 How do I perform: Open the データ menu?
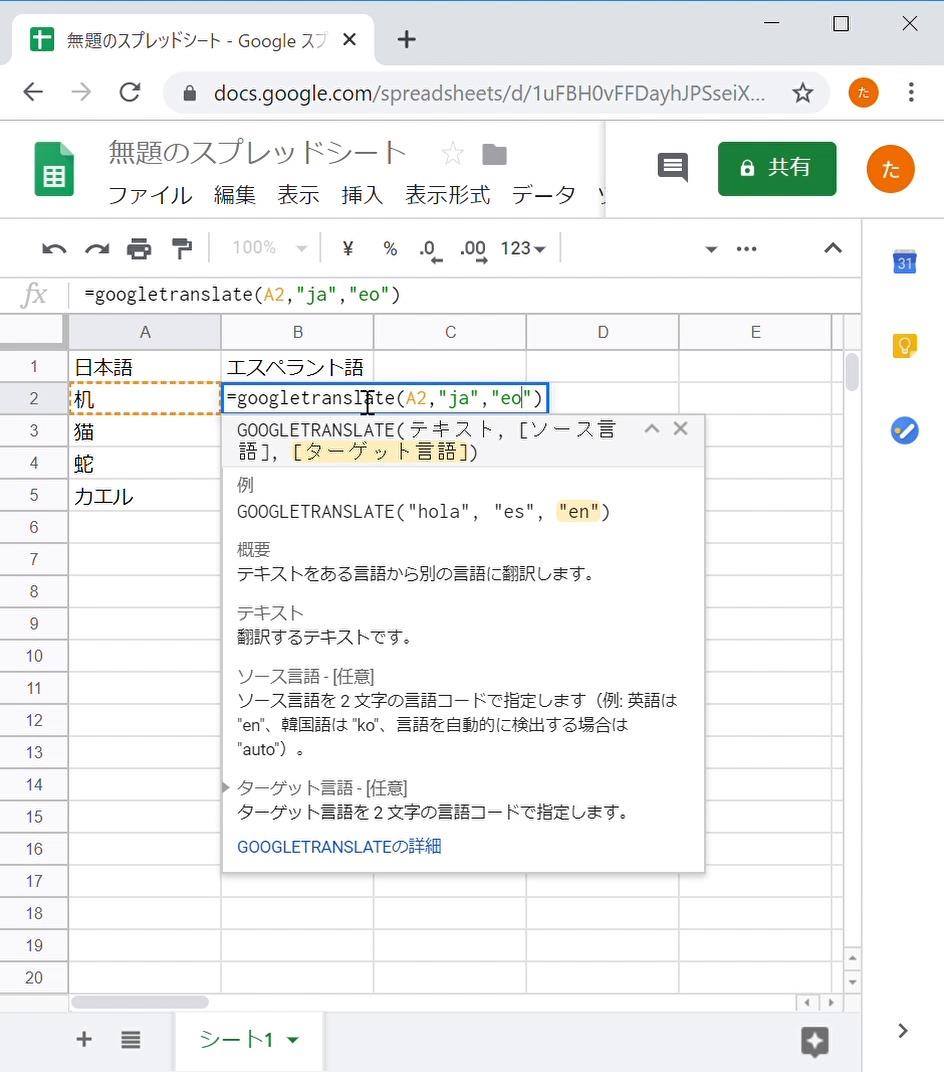(x=544, y=196)
